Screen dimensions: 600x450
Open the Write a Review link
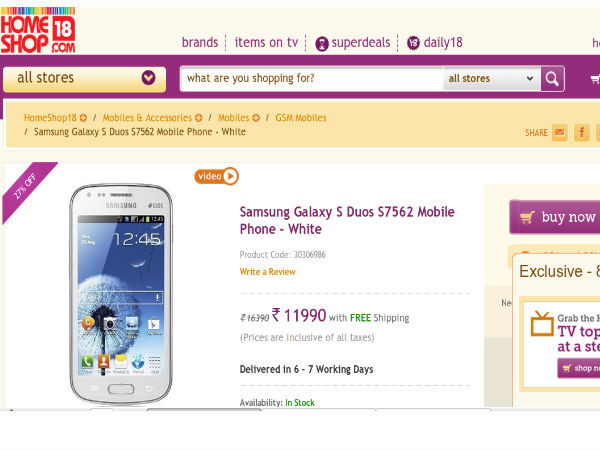click(x=267, y=271)
